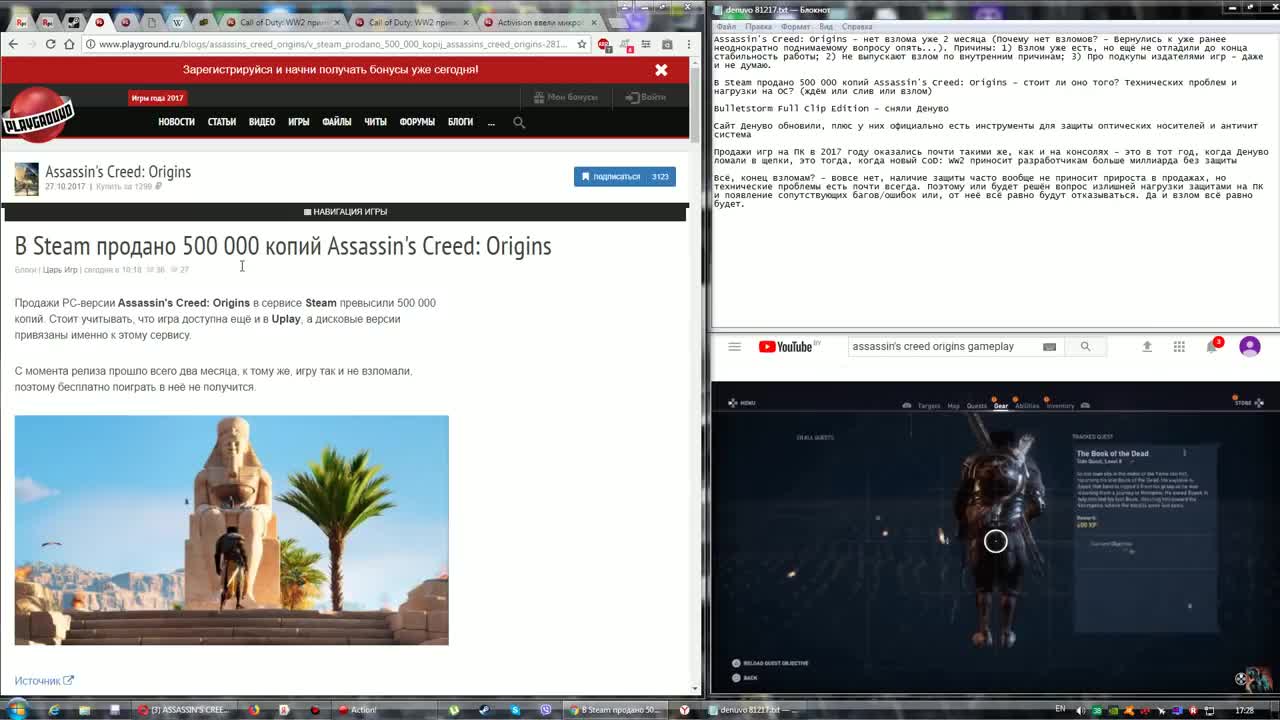Image resolution: width=1280 pixels, height=720 pixels.
Task: Switch to the Wikipedia browser tab
Action: [177, 22]
